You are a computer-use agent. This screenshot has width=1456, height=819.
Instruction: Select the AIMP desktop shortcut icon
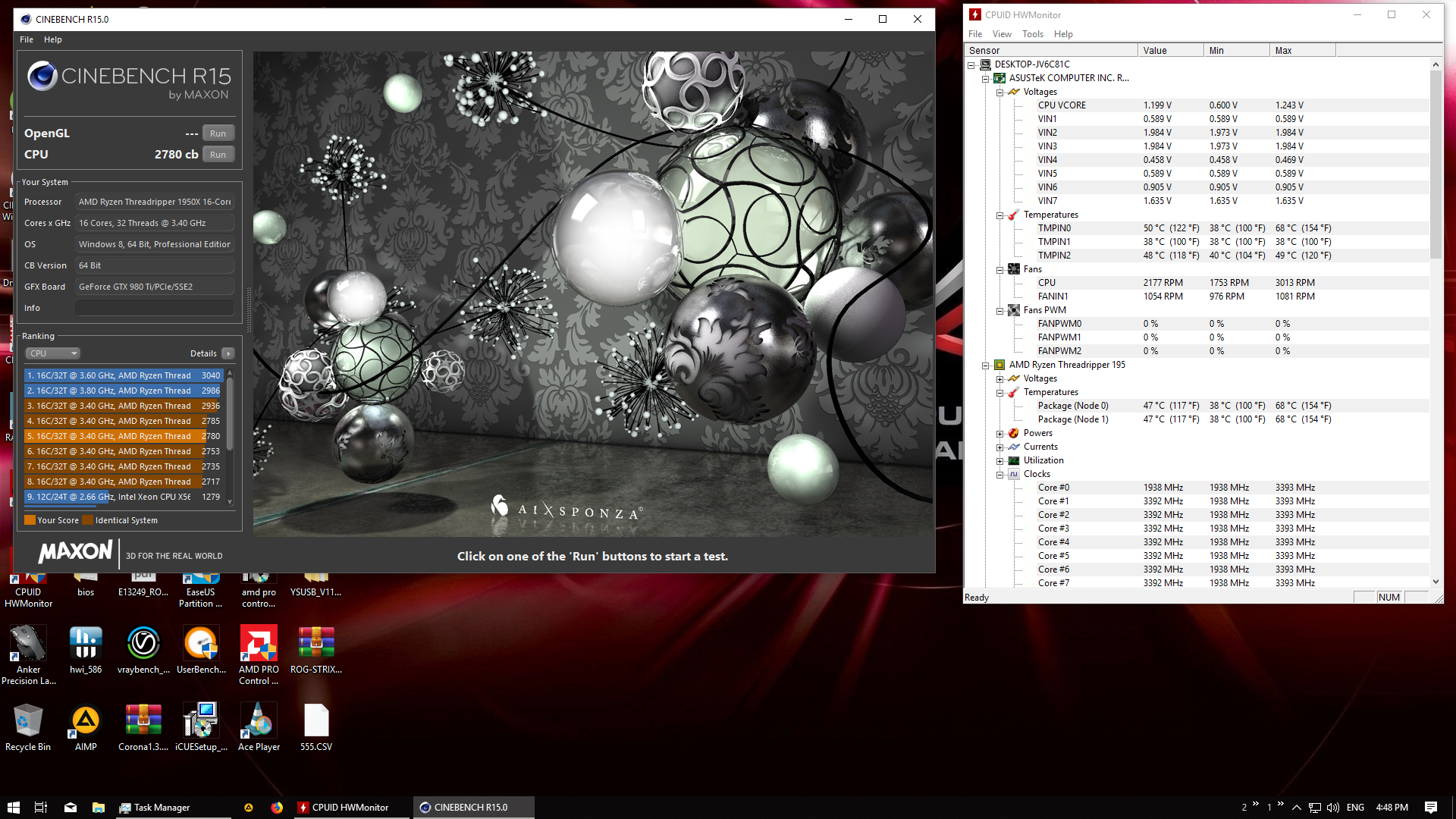pyautogui.click(x=86, y=727)
